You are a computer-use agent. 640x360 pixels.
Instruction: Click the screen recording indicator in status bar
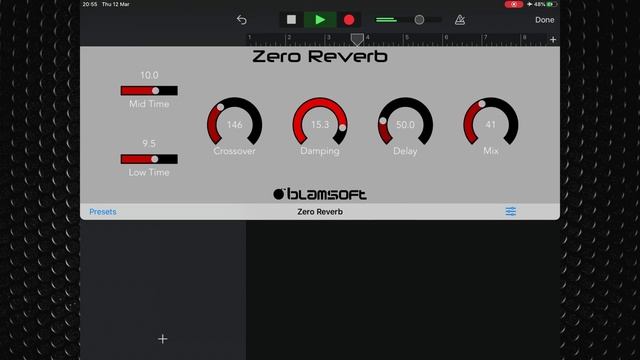pos(514,4)
